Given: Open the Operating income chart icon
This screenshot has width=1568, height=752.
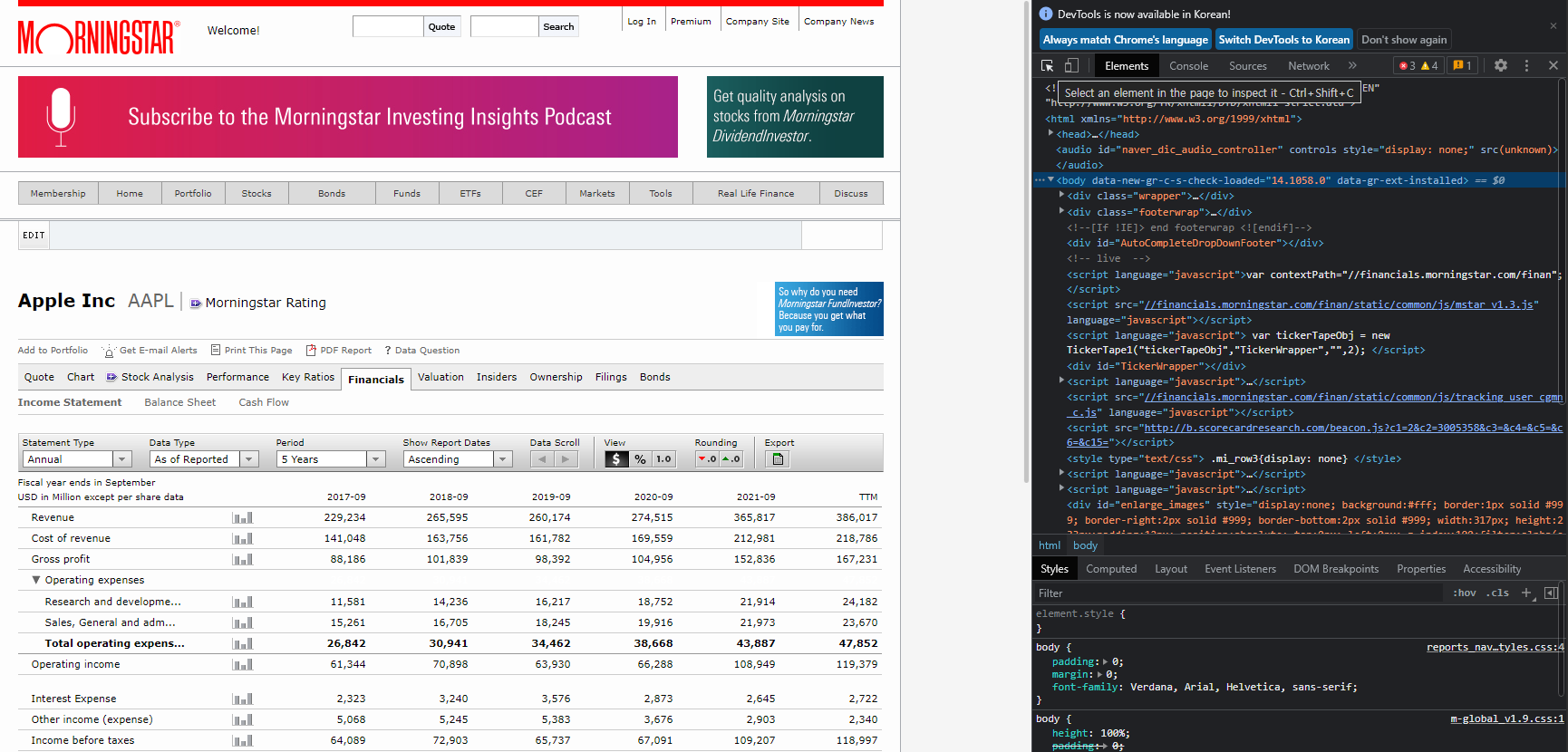Looking at the screenshot, I should 242,665.
